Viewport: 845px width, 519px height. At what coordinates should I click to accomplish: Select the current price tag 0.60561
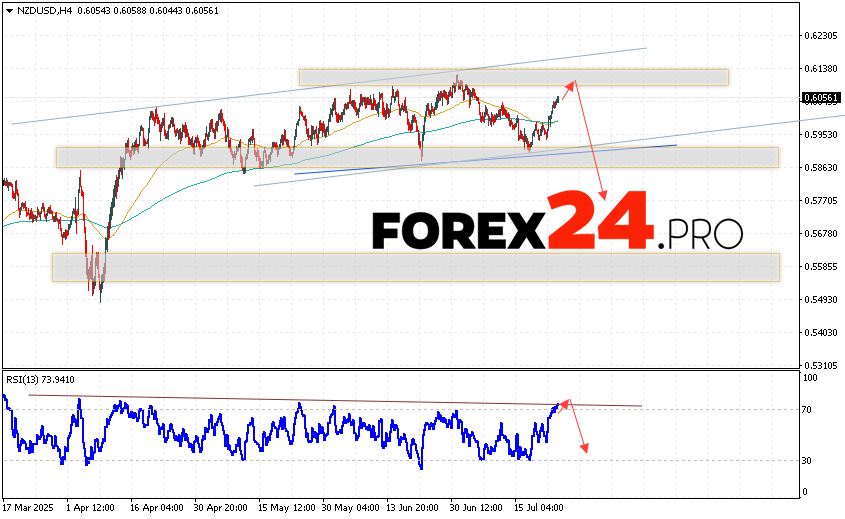[x=821, y=98]
